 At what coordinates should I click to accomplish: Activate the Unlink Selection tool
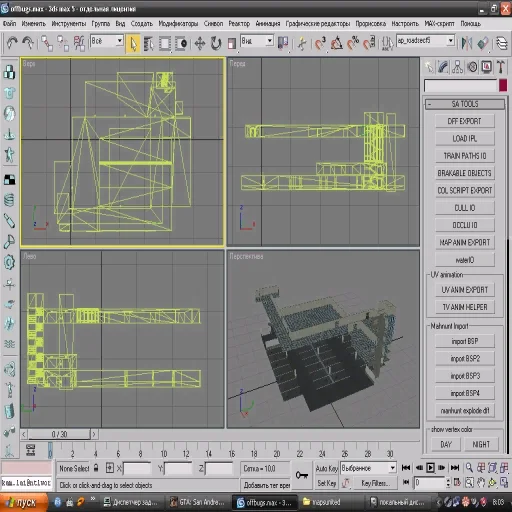(x=63, y=43)
